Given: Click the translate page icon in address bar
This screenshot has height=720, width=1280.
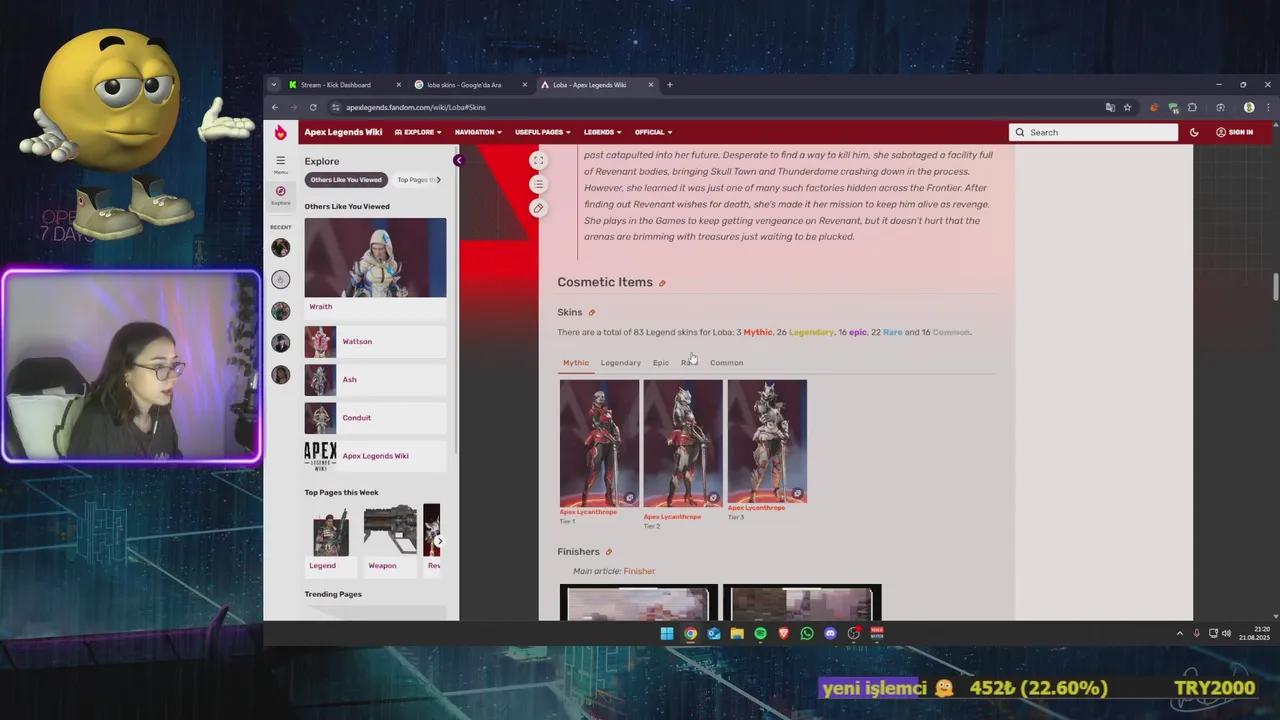Looking at the screenshot, I should (x=1110, y=107).
